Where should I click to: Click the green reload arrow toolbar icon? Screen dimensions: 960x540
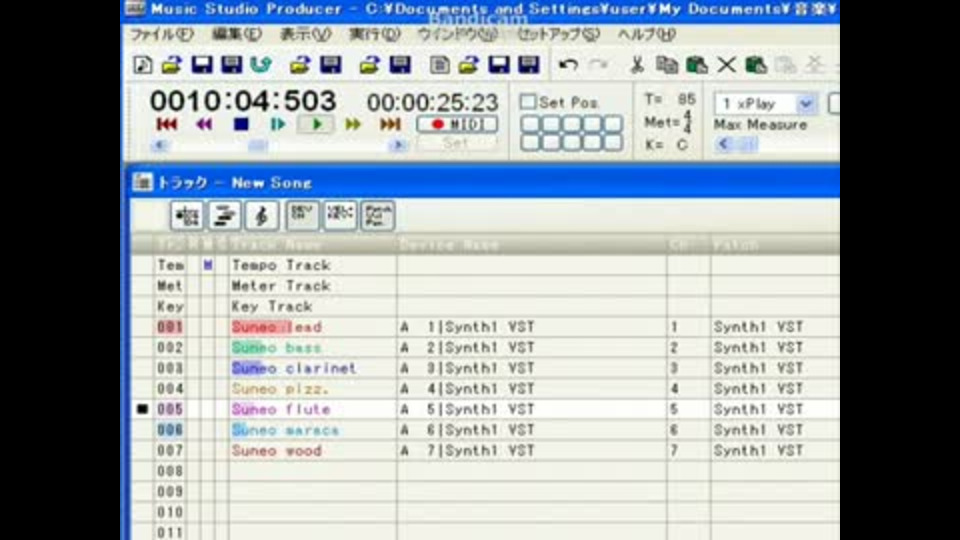(261, 64)
